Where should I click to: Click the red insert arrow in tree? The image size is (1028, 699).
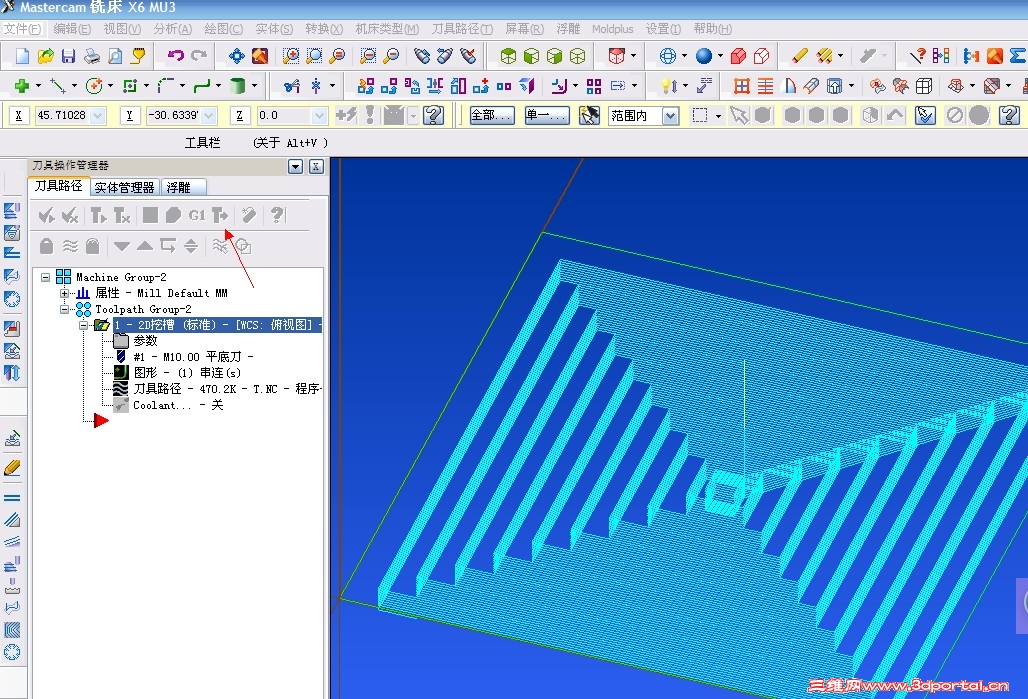101,420
